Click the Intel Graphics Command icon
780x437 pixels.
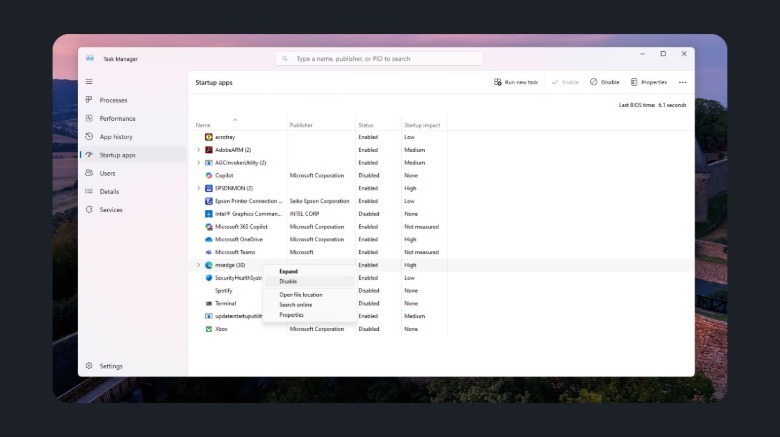[x=209, y=214]
